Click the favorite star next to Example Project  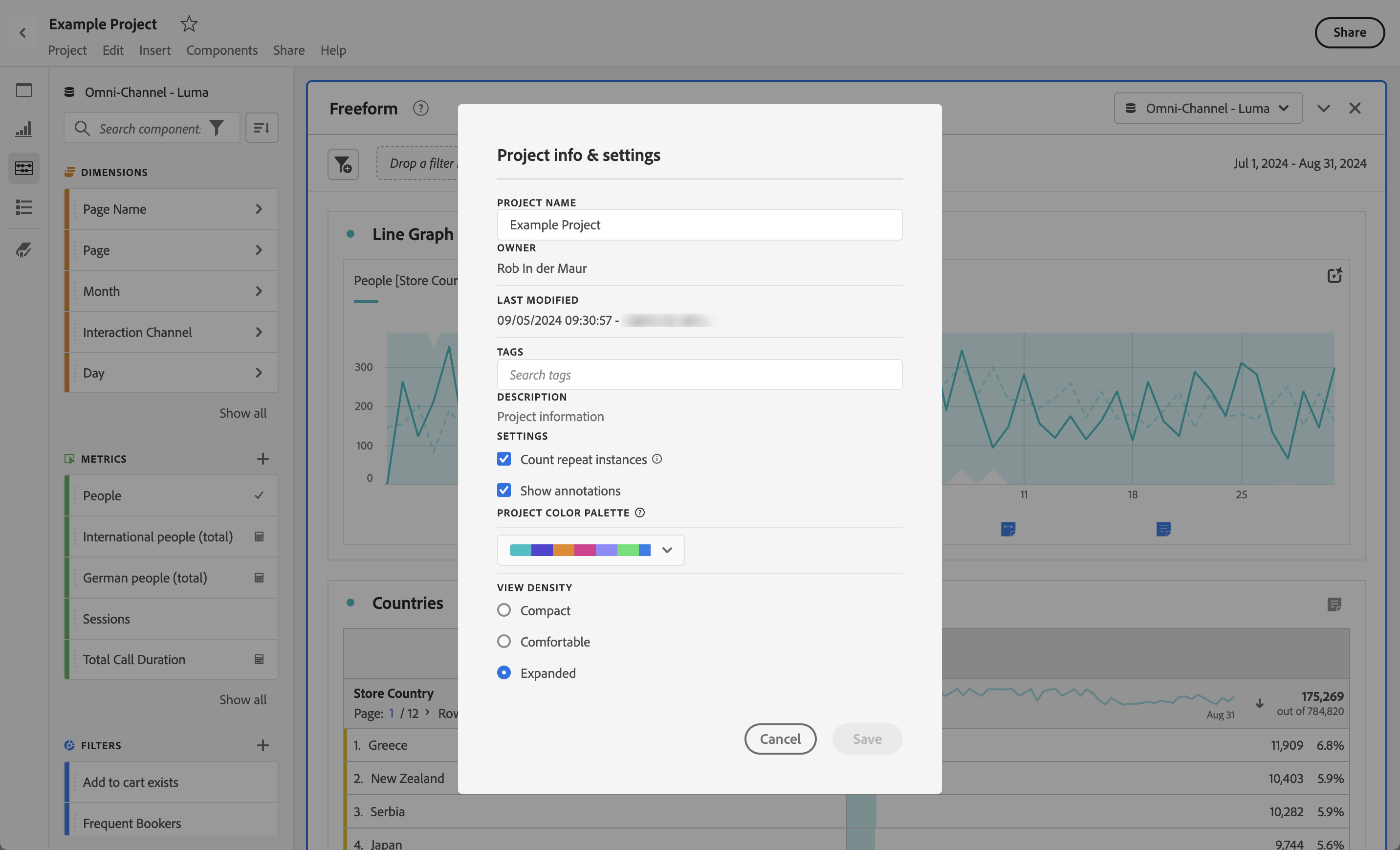click(x=189, y=24)
